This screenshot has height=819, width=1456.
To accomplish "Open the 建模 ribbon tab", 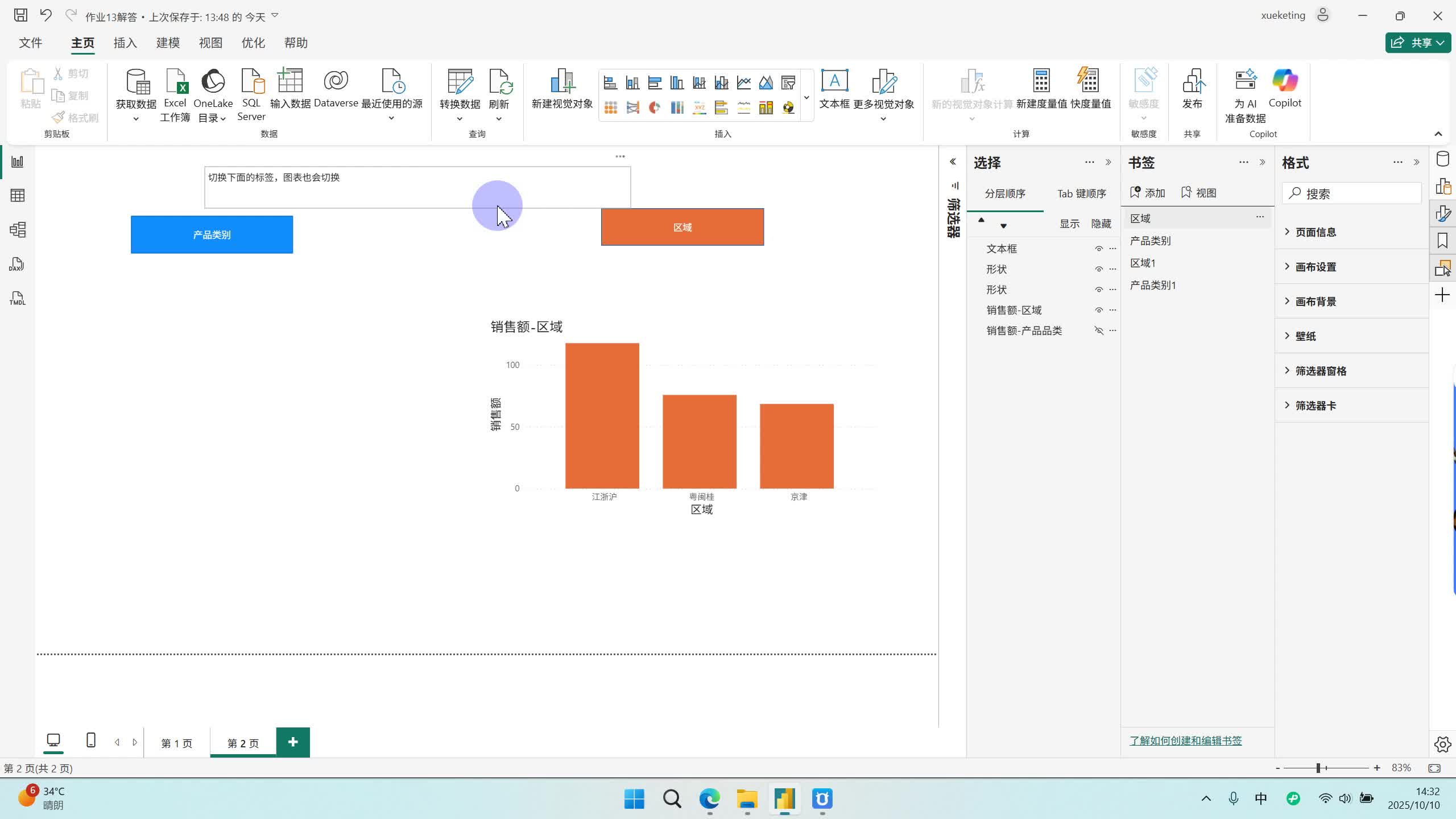I will coord(168,43).
